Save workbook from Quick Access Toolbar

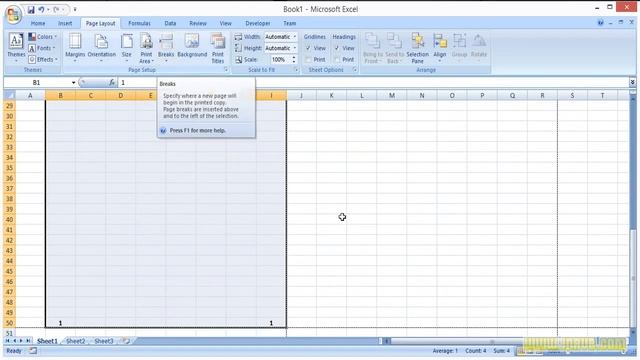tap(31, 9)
